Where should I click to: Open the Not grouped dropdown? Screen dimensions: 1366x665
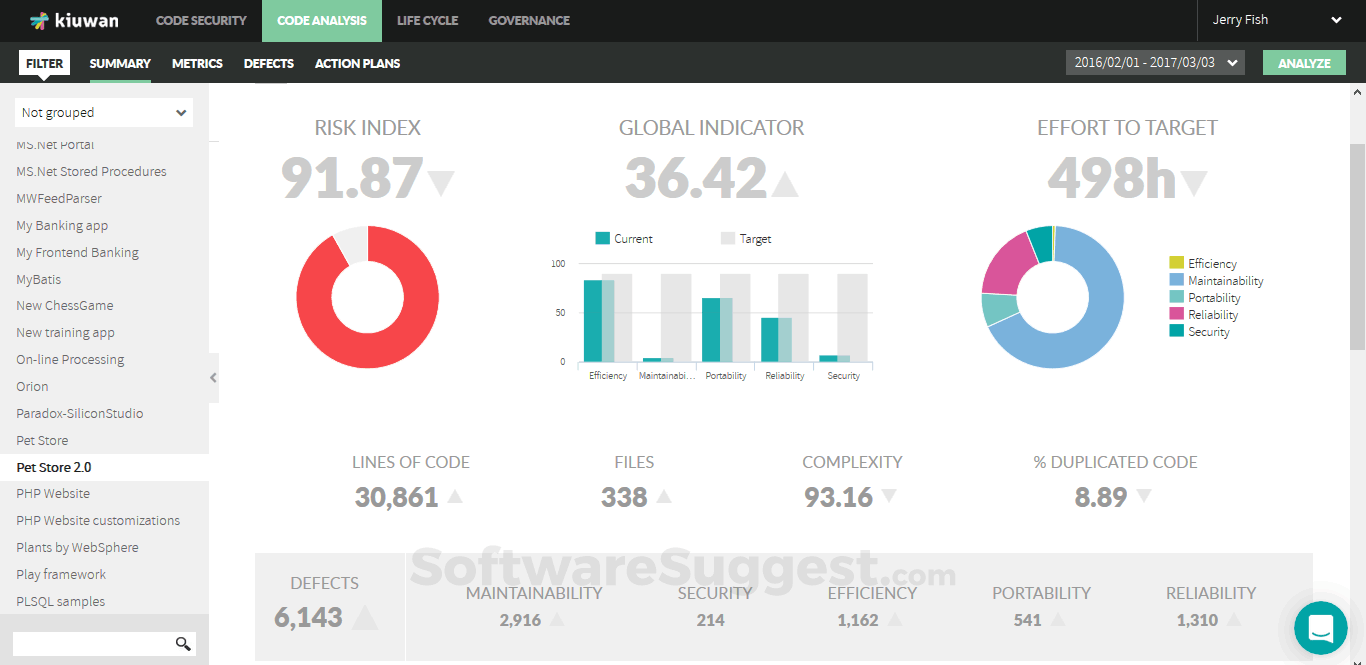104,113
